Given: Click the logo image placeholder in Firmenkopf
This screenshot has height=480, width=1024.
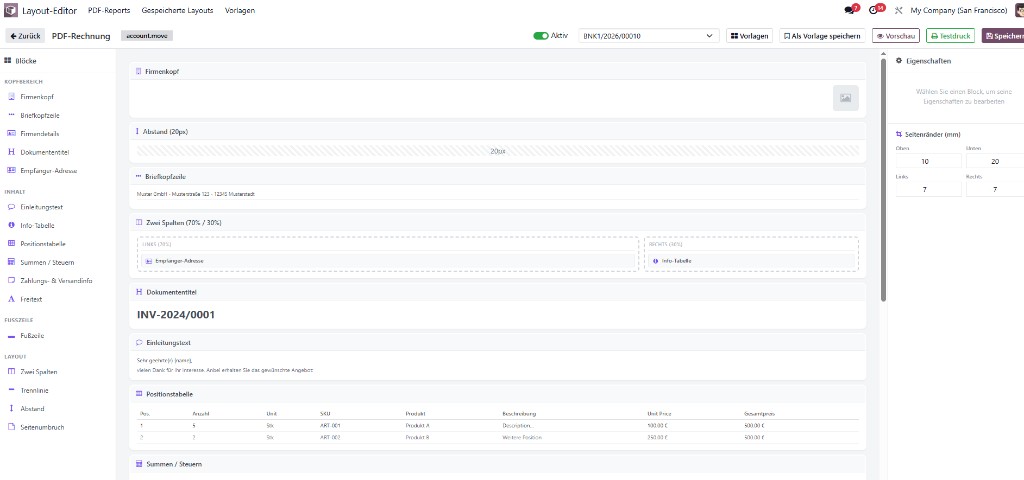Looking at the screenshot, I should [845, 98].
